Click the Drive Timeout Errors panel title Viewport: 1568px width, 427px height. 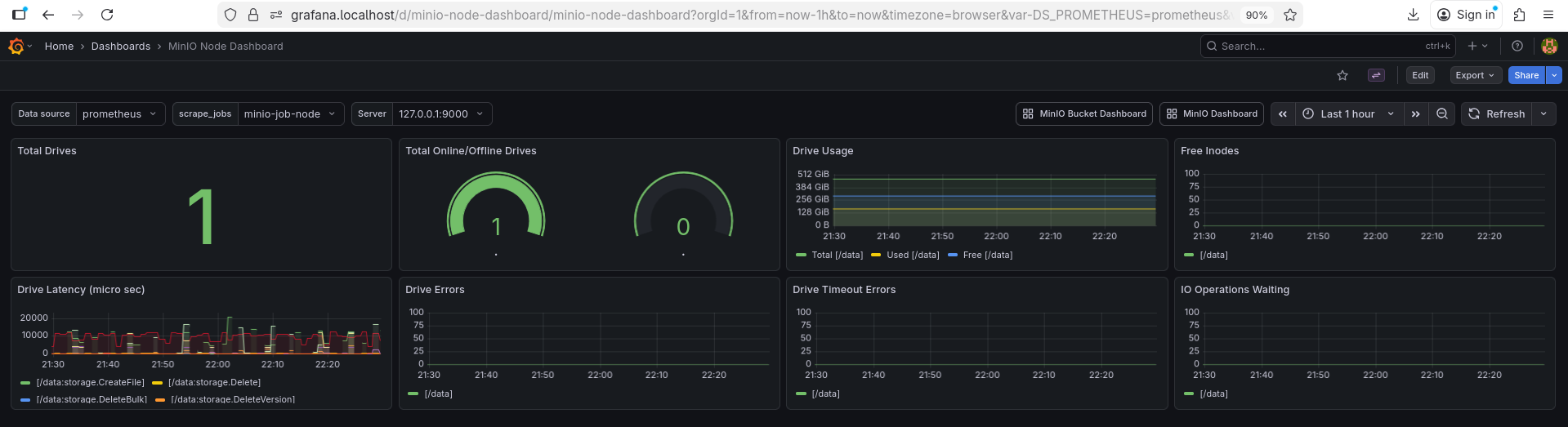click(844, 290)
